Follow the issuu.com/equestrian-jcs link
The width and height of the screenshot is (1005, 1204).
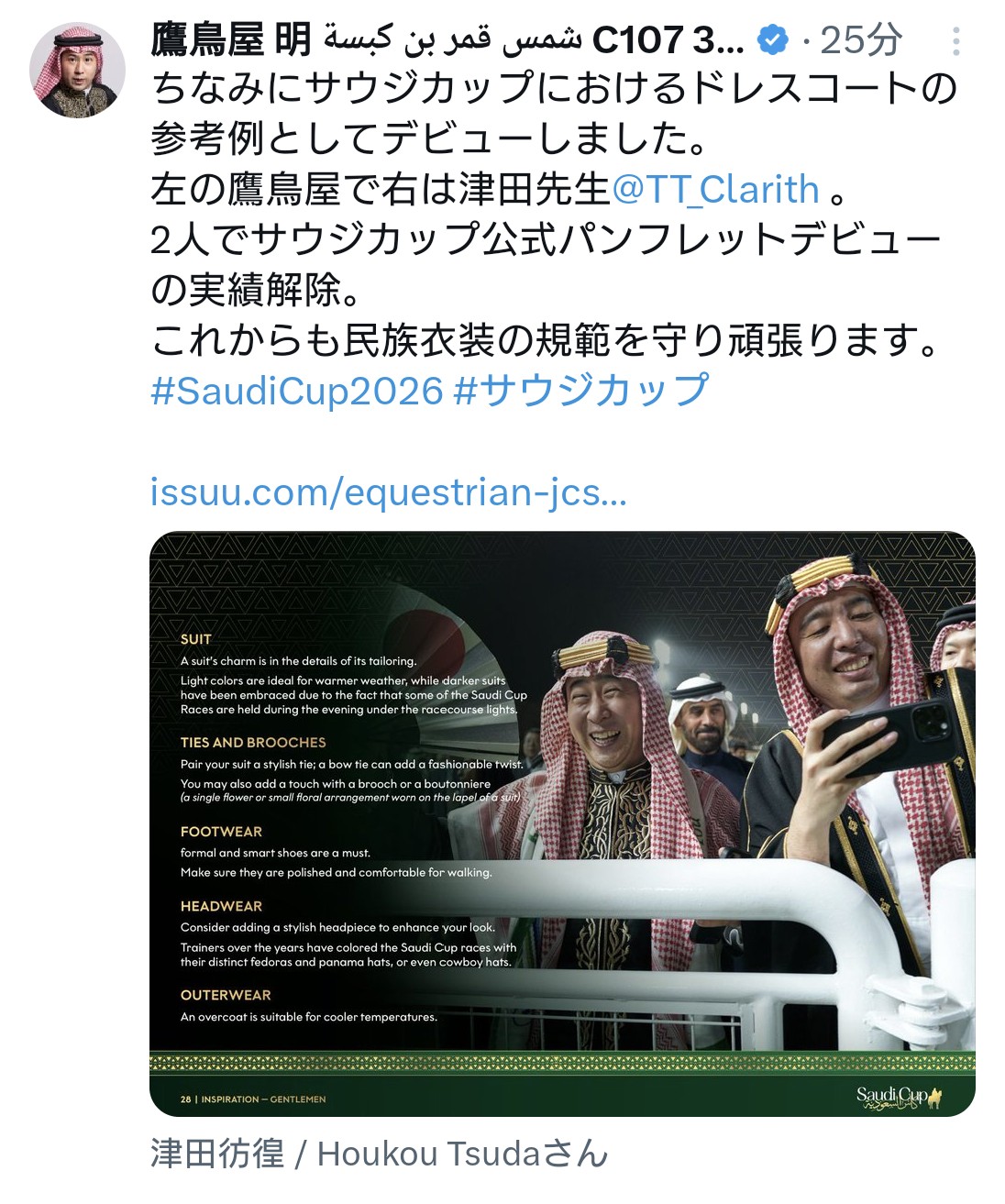click(x=389, y=492)
